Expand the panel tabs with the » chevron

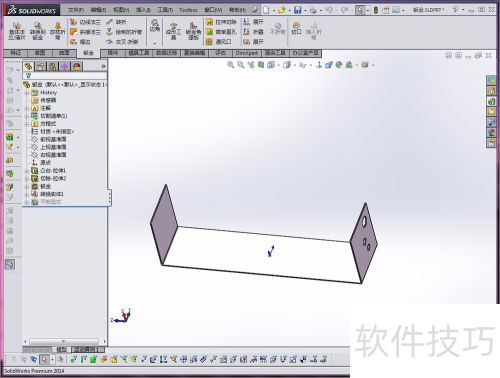pos(103,67)
